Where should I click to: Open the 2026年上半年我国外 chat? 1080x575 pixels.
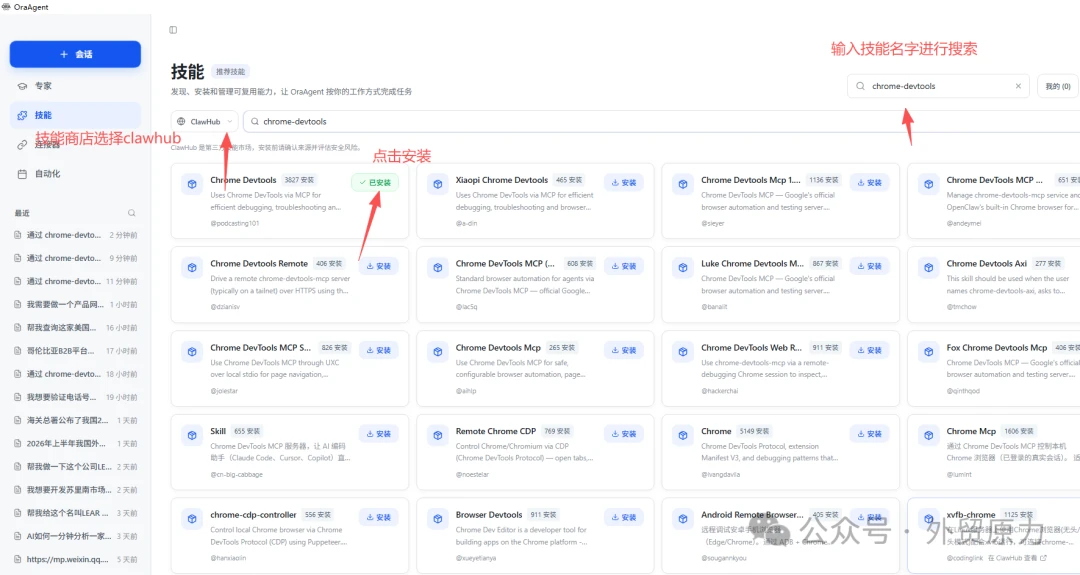75,443
